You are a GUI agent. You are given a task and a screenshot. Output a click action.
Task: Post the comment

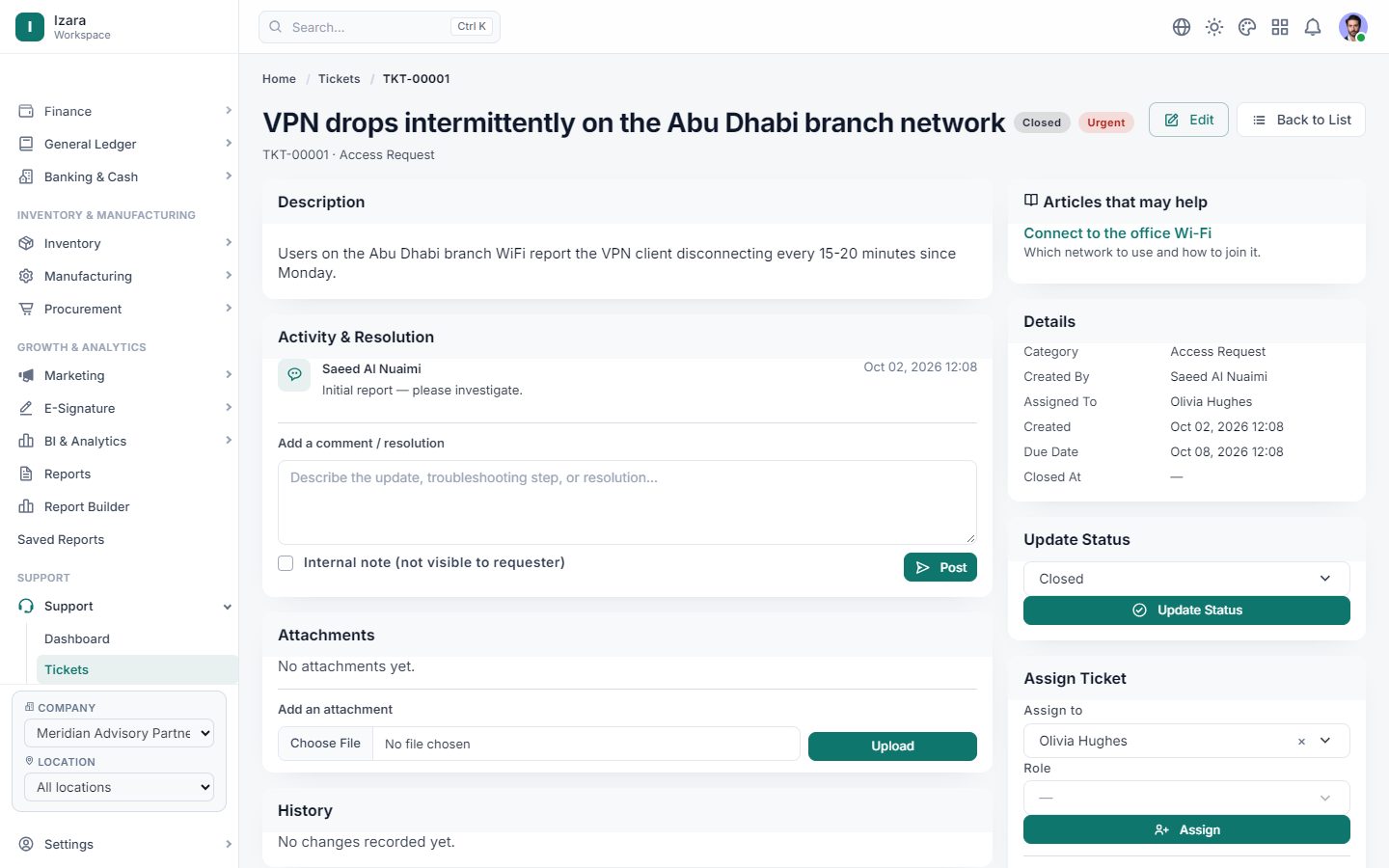click(x=940, y=567)
